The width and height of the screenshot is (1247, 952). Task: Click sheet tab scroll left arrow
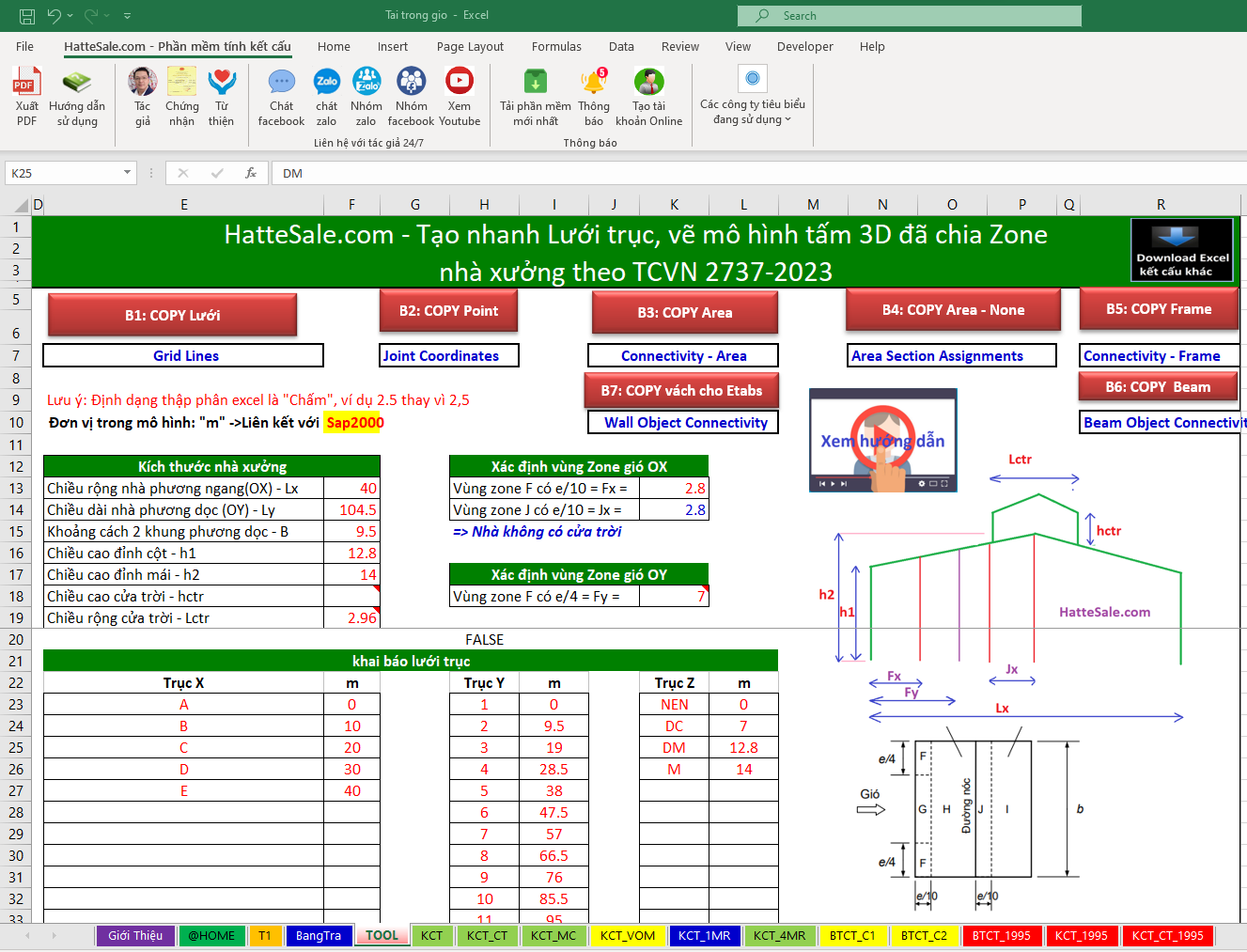[27, 935]
